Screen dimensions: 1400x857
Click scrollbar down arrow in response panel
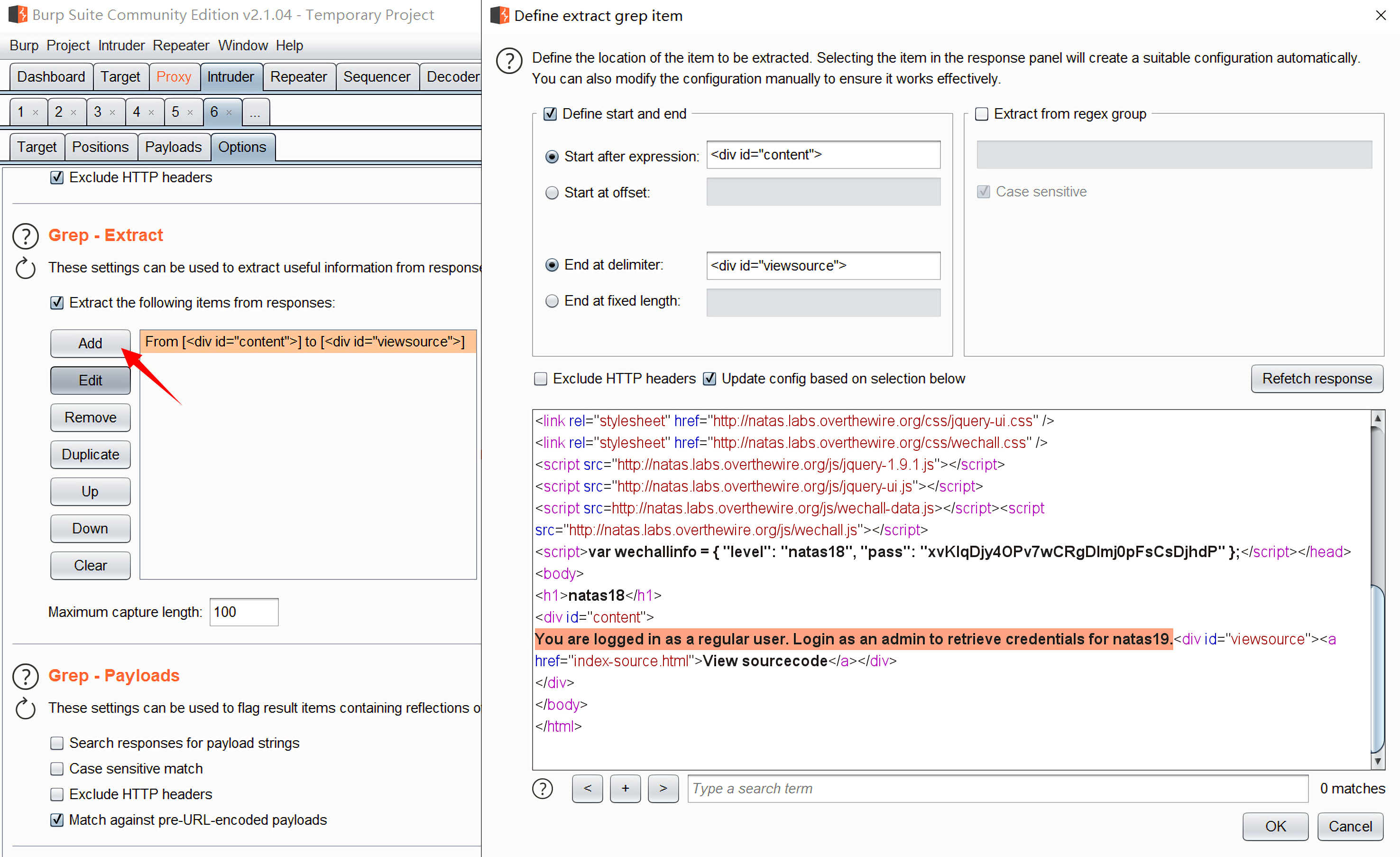coord(1377,761)
